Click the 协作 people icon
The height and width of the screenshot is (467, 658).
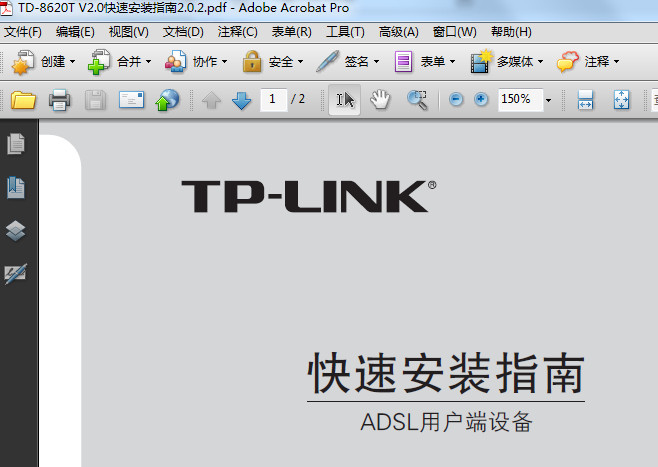[175, 62]
